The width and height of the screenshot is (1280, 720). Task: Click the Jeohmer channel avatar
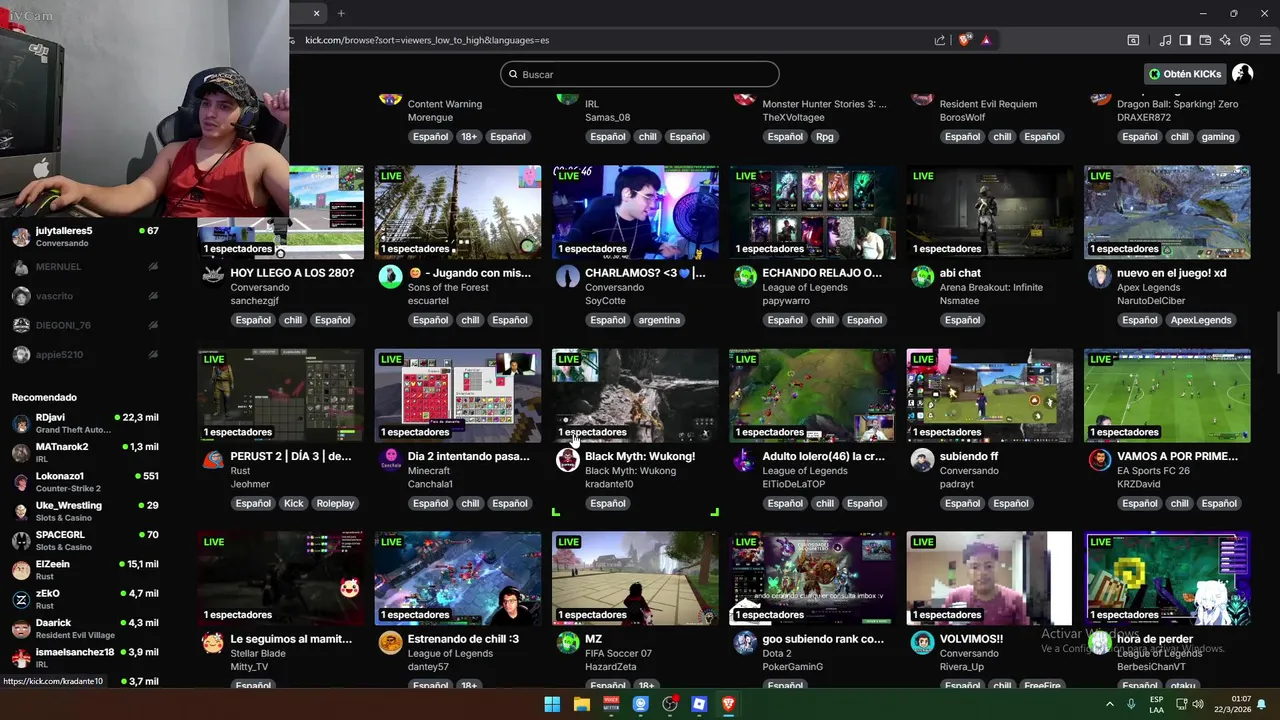pyautogui.click(x=213, y=460)
